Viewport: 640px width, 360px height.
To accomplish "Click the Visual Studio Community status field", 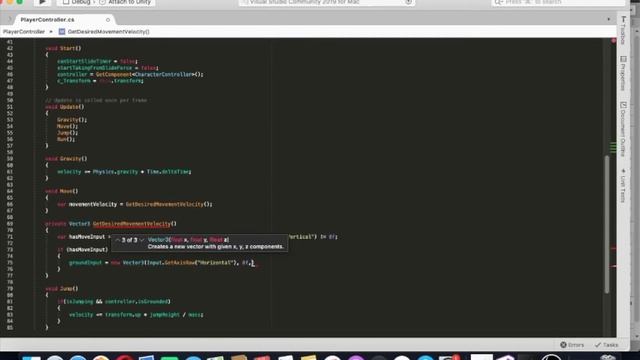I will point(327,2).
